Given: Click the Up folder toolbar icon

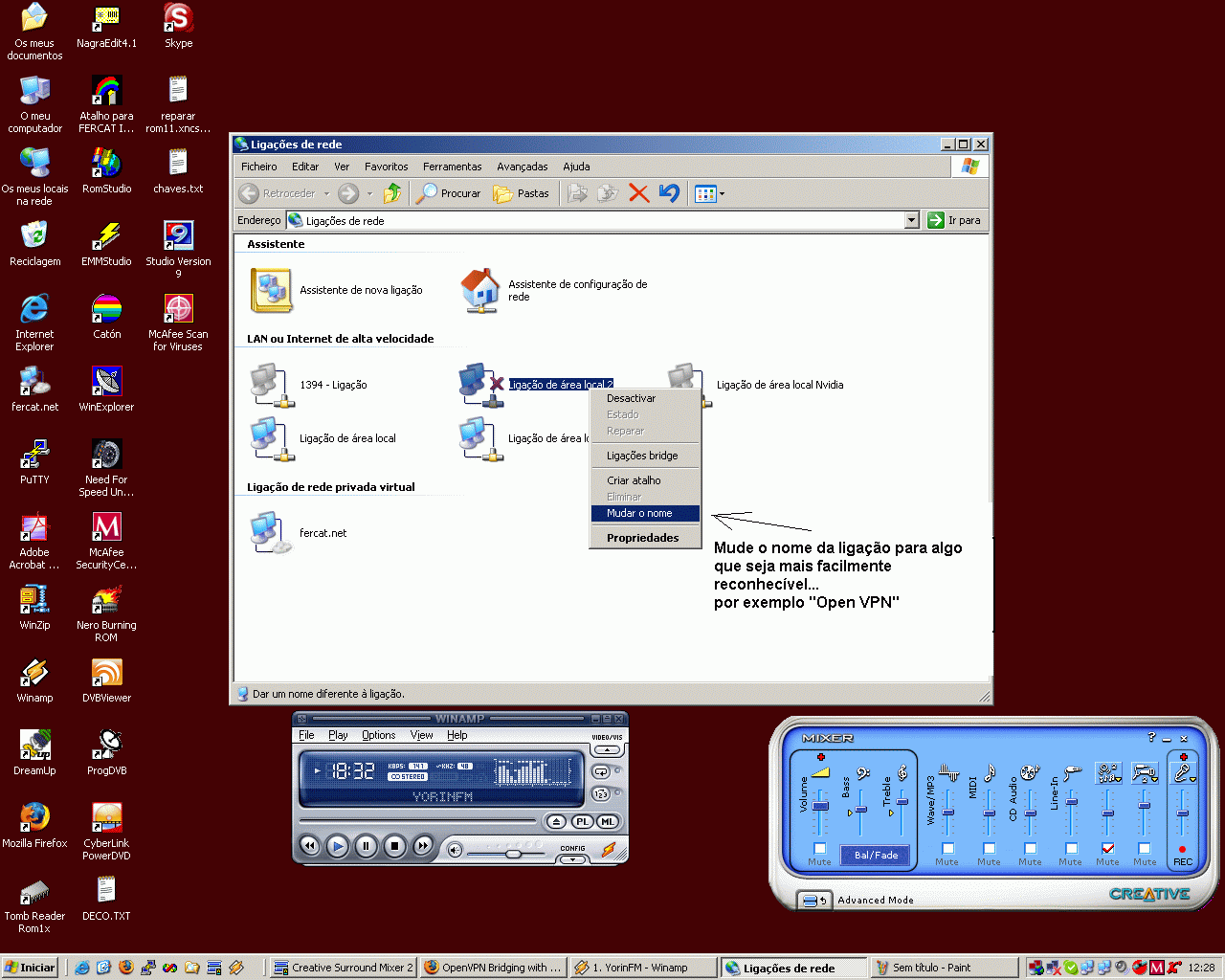Looking at the screenshot, I should click(392, 193).
